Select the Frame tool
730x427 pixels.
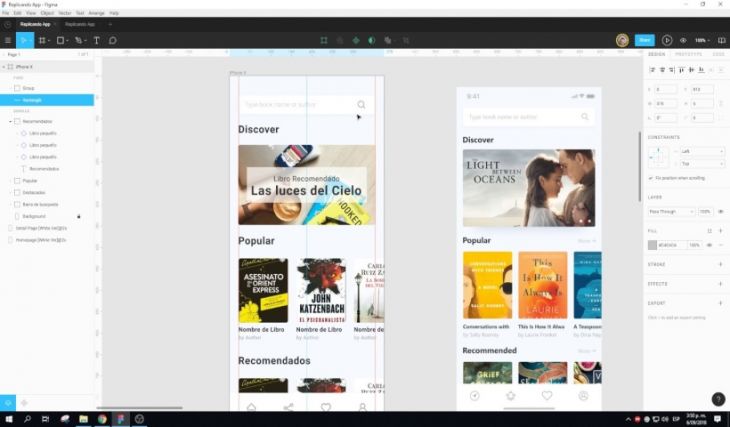tap(42, 41)
